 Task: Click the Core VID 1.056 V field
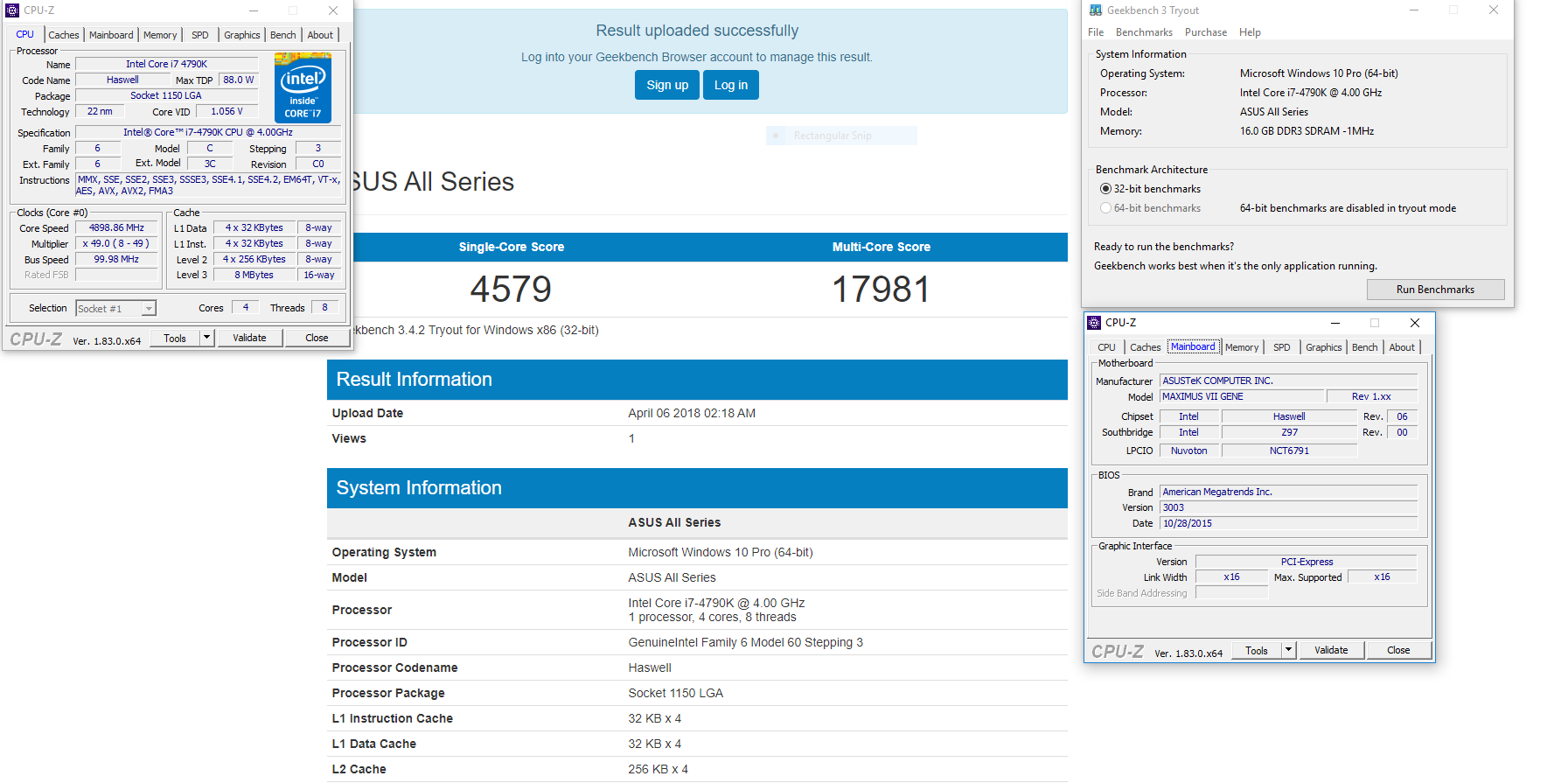tap(226, 111)
